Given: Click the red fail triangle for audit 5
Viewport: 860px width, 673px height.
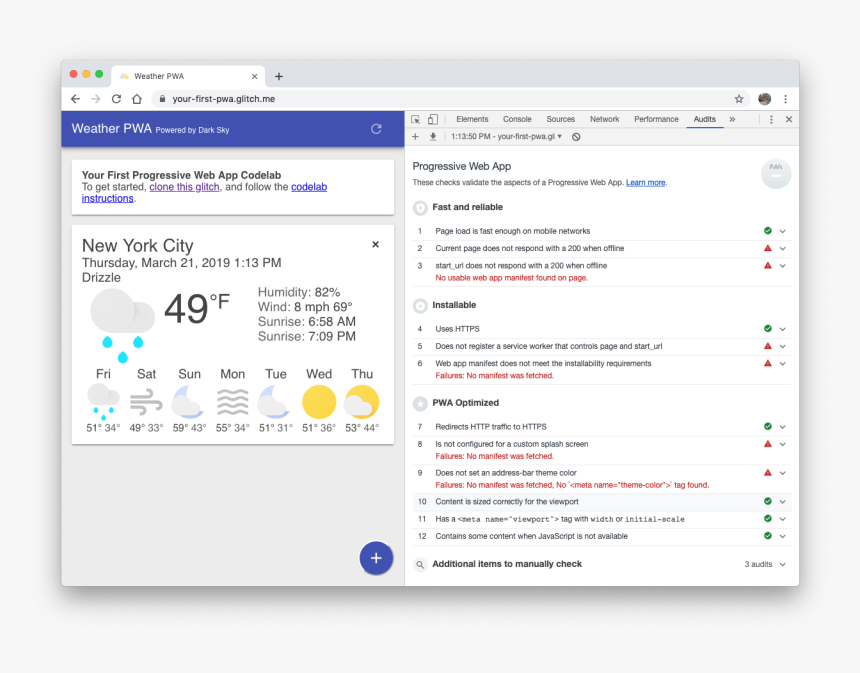Looking at the screenshot, I should tap(768, 346).
